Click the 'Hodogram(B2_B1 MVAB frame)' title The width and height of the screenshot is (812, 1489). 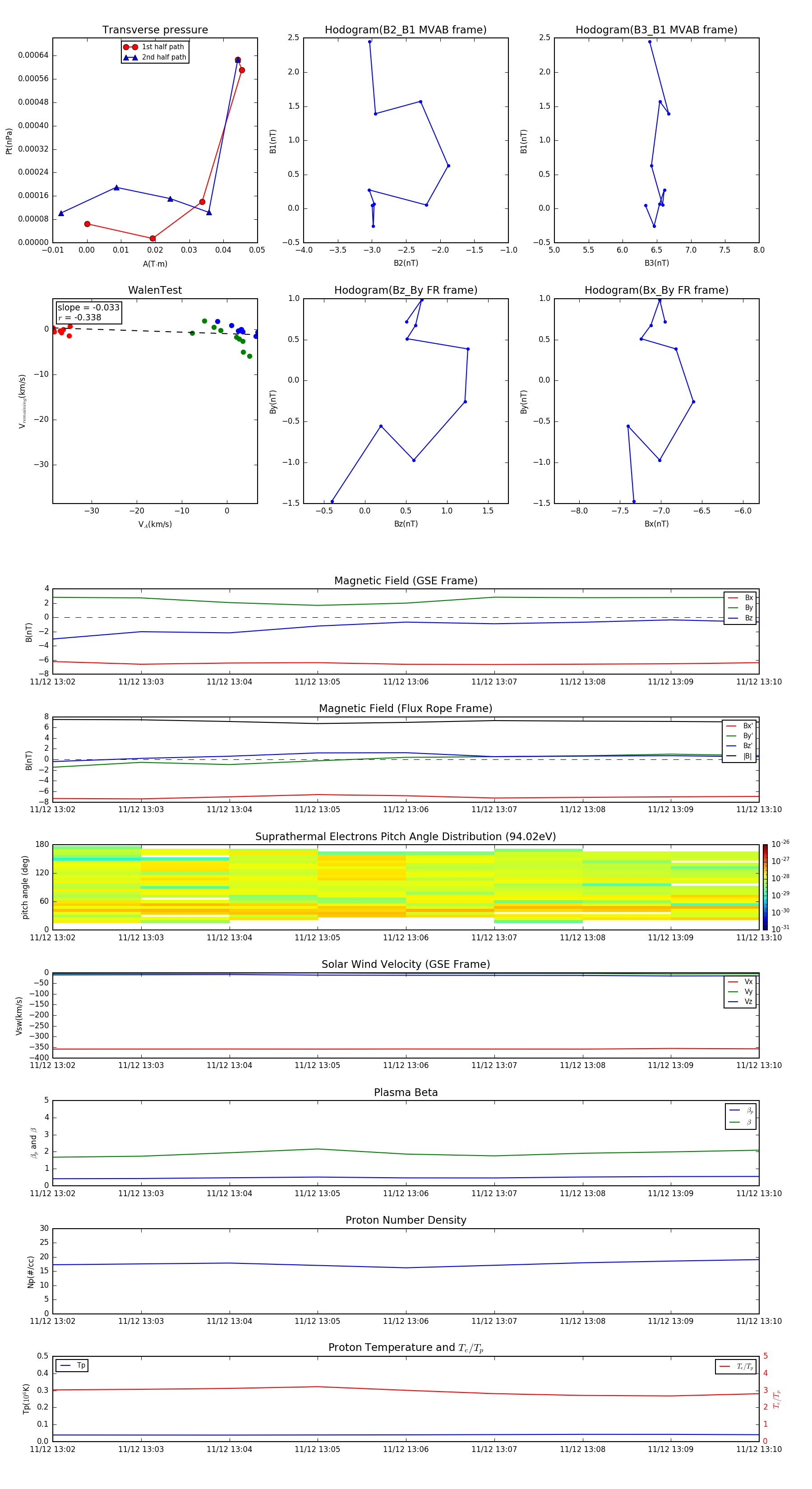(x=406, y=30)
